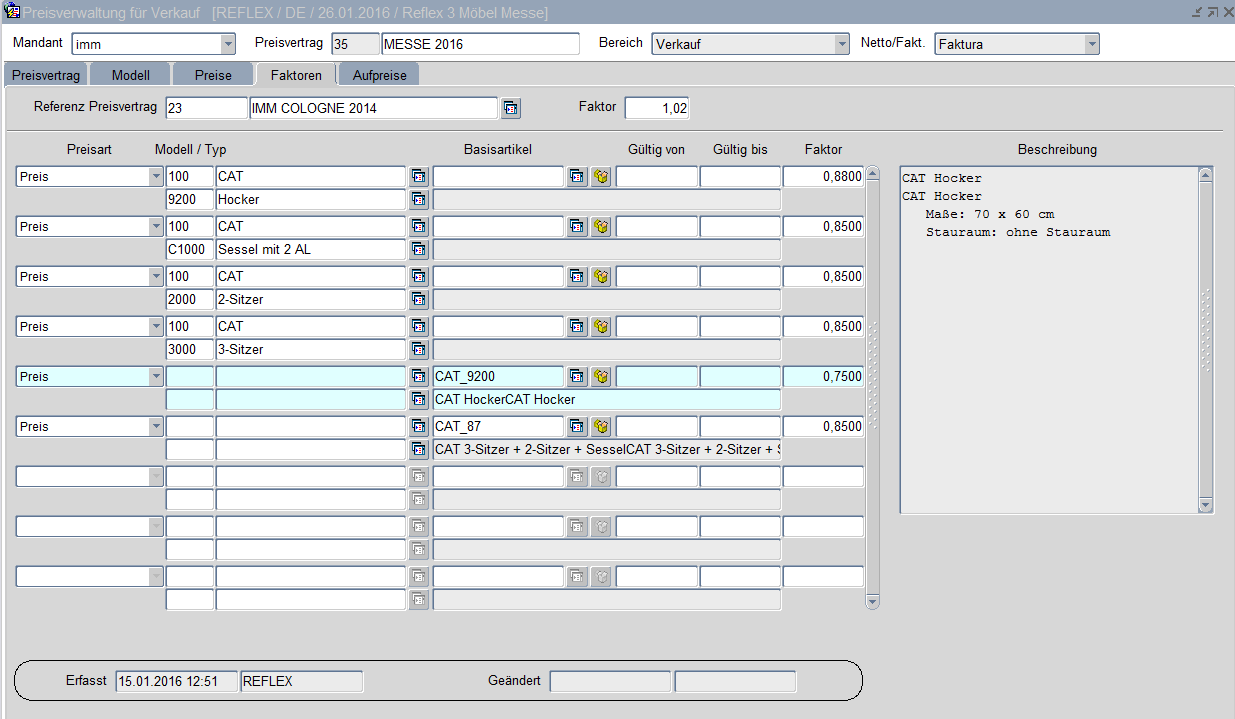Screen dimensions: 1235x719
Task: Switch to the Preise tab
Action: 213,75
